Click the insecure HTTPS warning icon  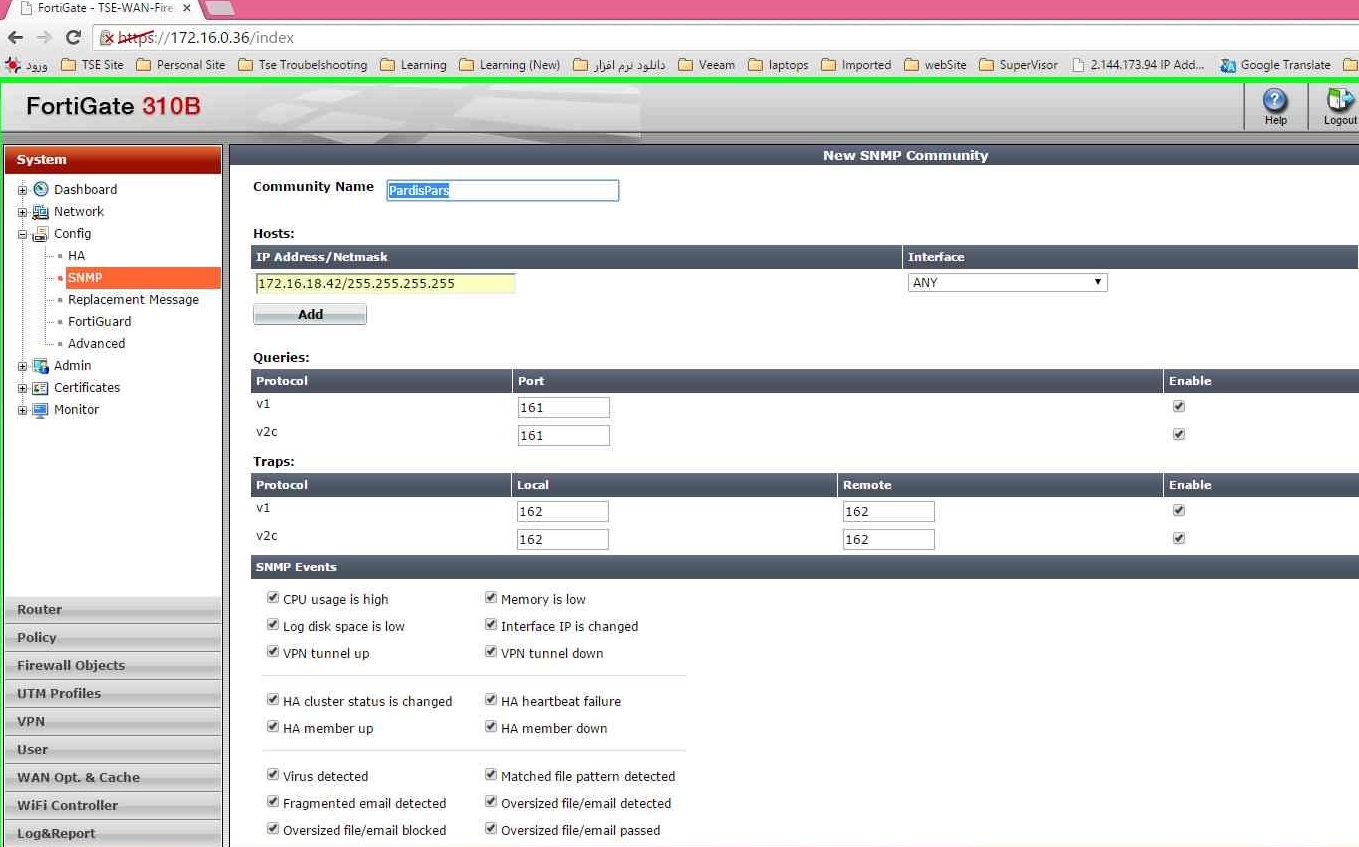(x=108, y=38)
